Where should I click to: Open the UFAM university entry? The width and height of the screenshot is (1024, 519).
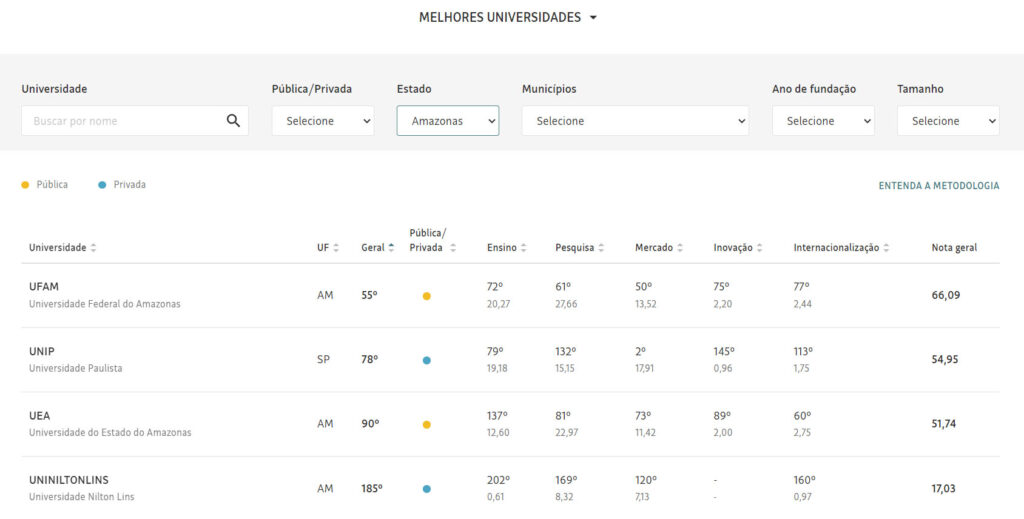[44, 287]
